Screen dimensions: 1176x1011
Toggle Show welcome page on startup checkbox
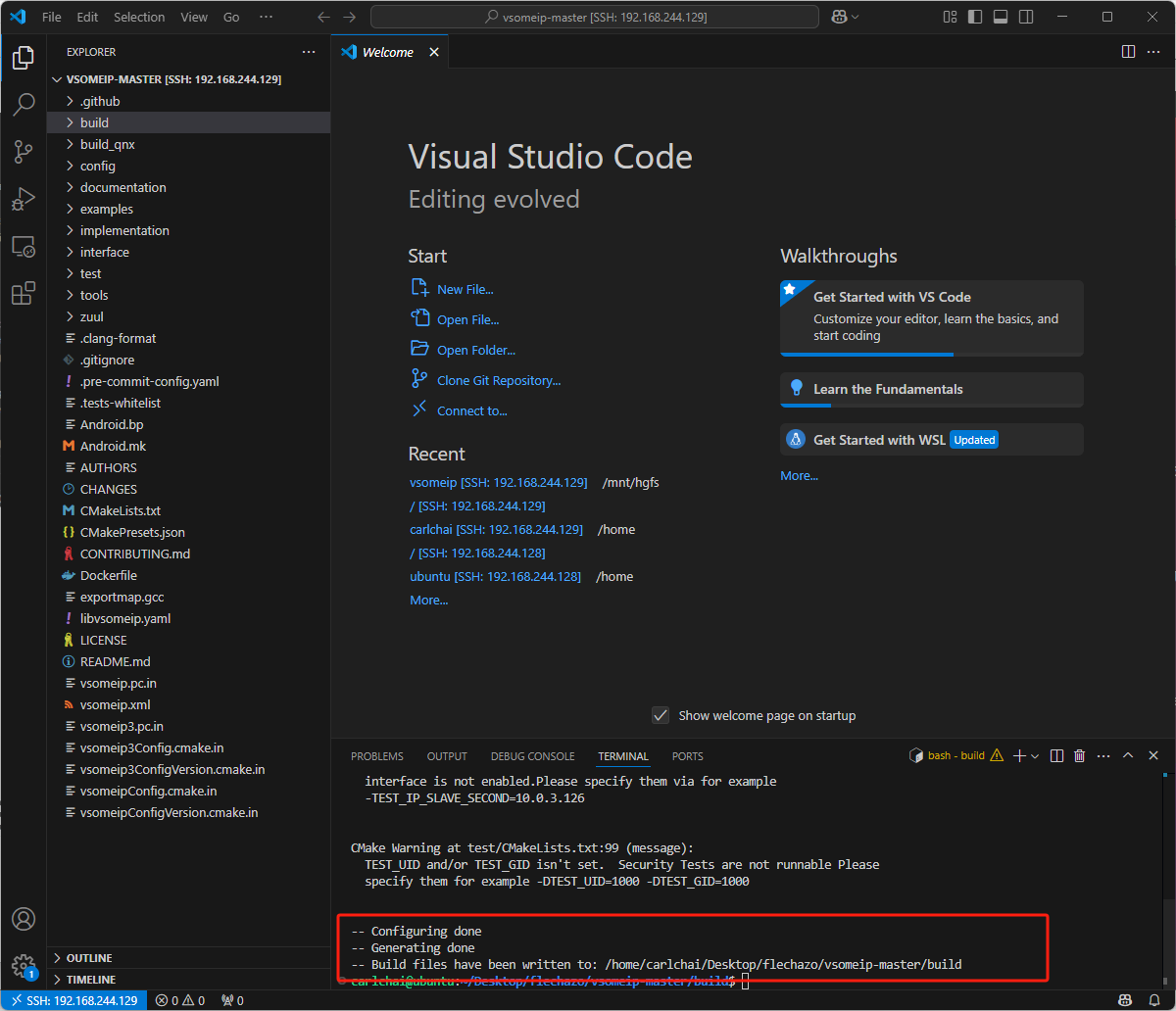pos(661,715)
